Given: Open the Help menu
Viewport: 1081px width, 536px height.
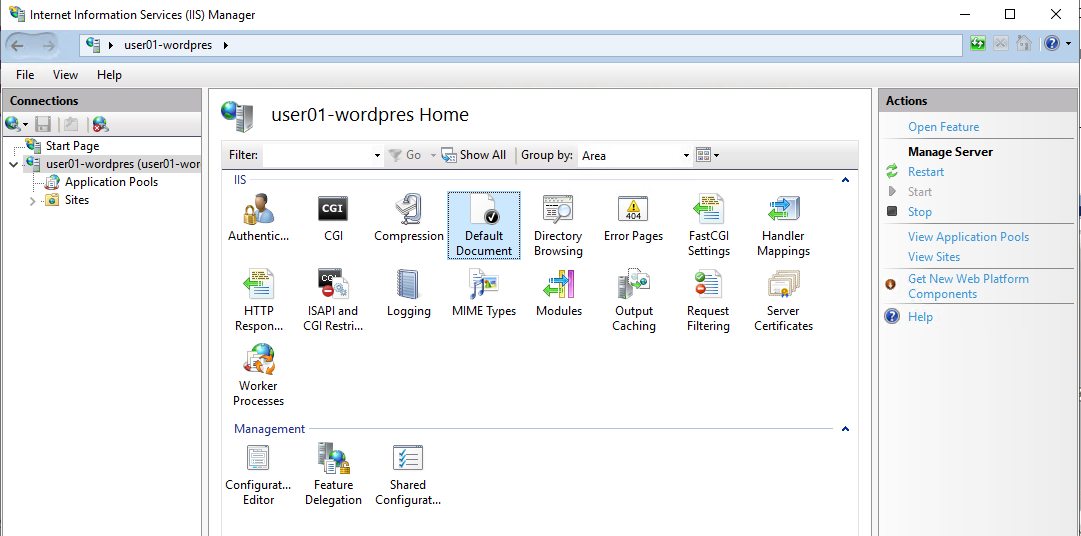Looking at the screenshot, I should pos(109,75).
